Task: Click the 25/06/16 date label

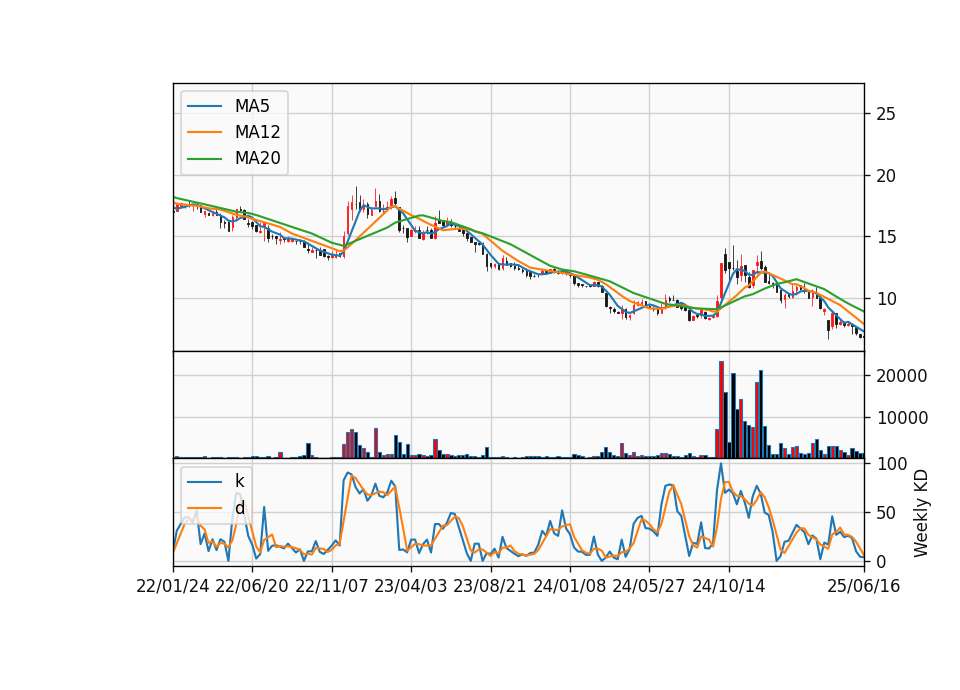Action: 863,586
